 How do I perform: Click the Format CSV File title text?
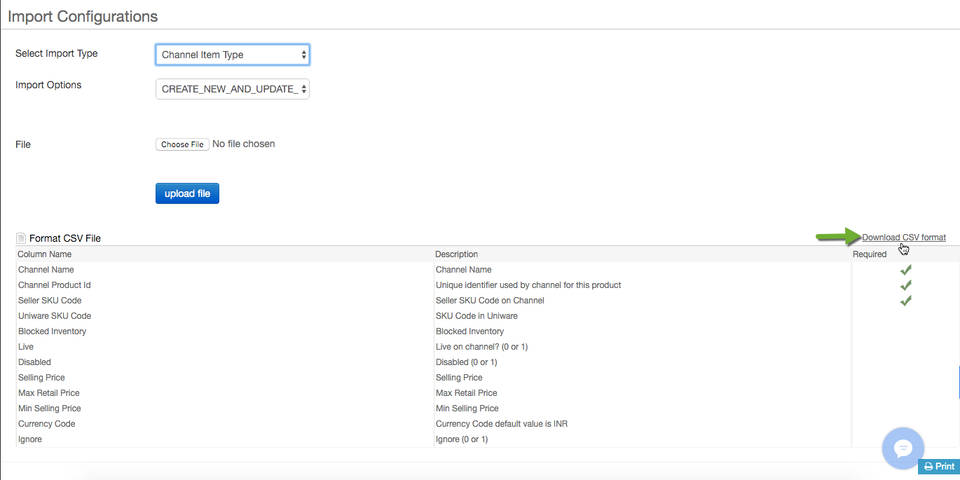pyautogui.click(x=65, y=238)
